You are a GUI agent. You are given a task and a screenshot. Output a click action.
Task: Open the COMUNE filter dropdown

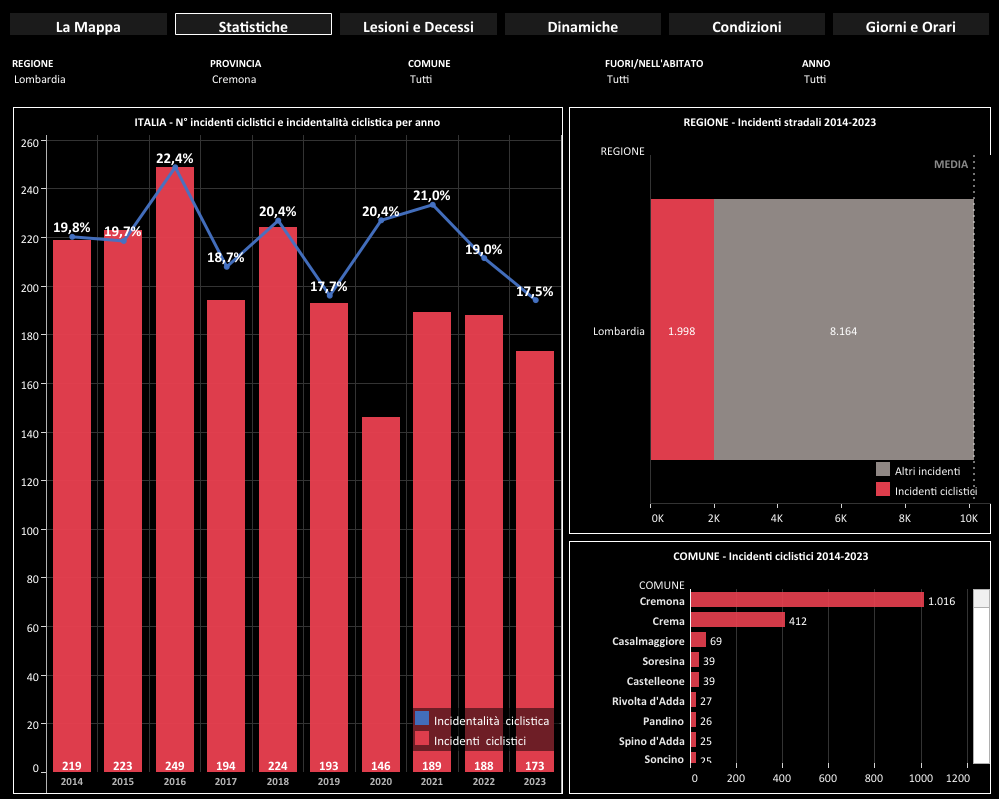(x=420, y=79)
